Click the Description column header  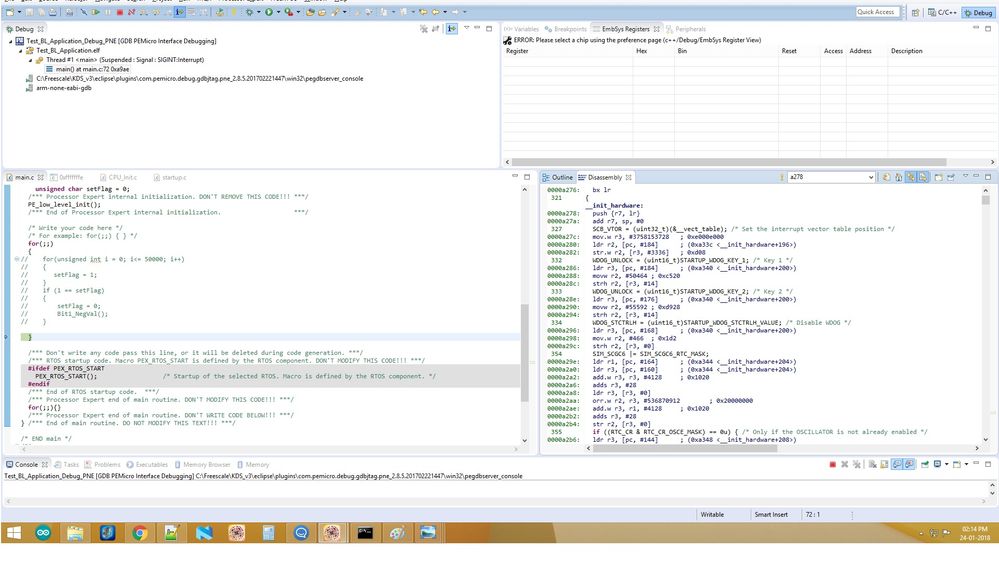[x=907, y=51]
